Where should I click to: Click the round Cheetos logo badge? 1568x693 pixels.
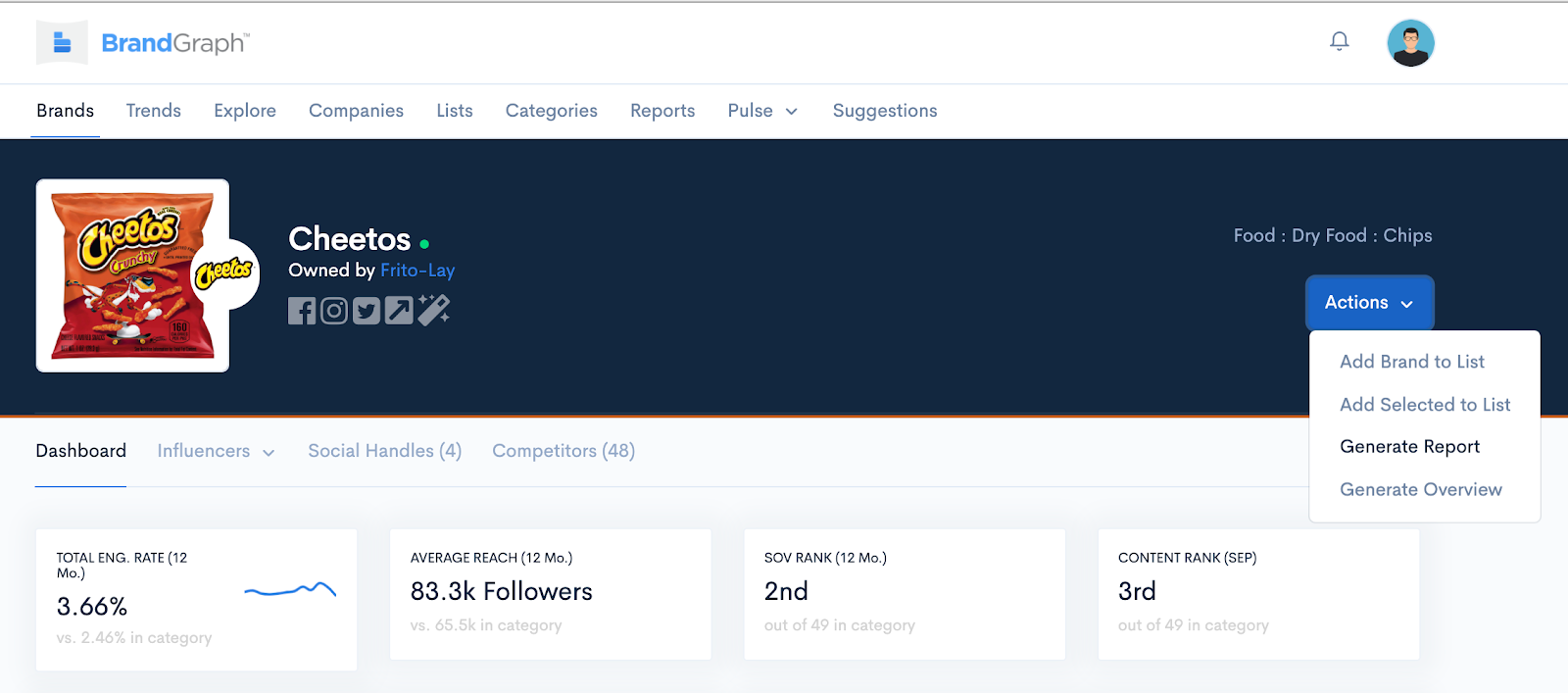point(225,273)
